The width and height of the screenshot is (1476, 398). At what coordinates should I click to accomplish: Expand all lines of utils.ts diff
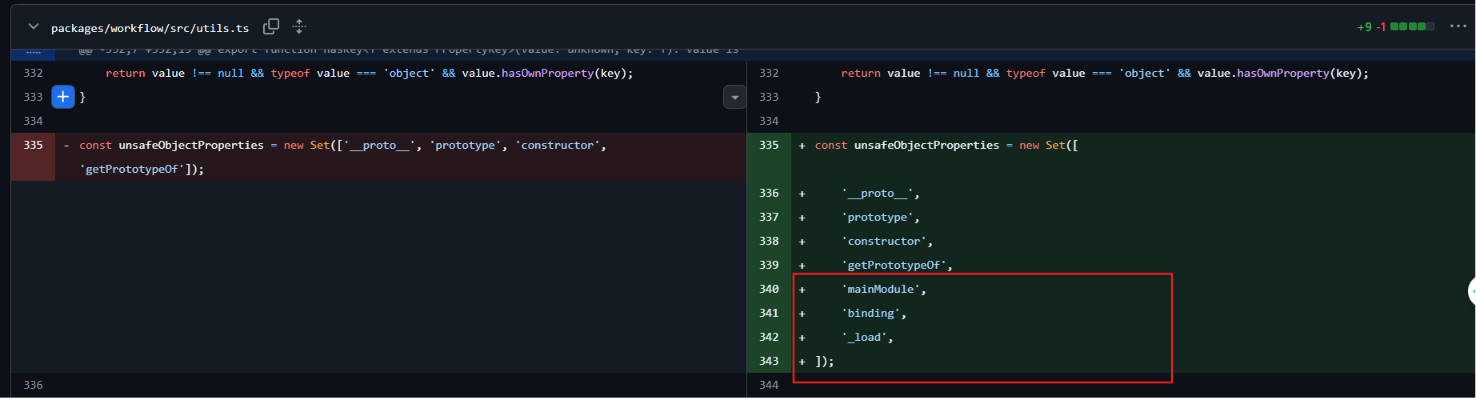click(x=299, y=27)
